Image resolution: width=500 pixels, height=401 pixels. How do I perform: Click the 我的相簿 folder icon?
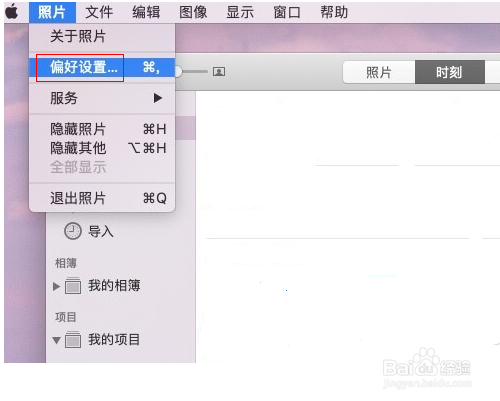click(73, 286)
